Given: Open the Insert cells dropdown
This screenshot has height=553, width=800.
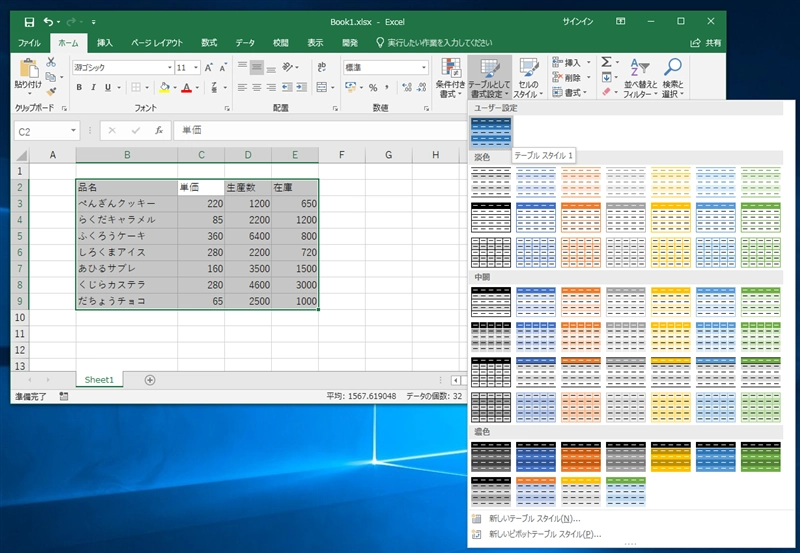Looking at the screenshot, I should click(589, 62).
